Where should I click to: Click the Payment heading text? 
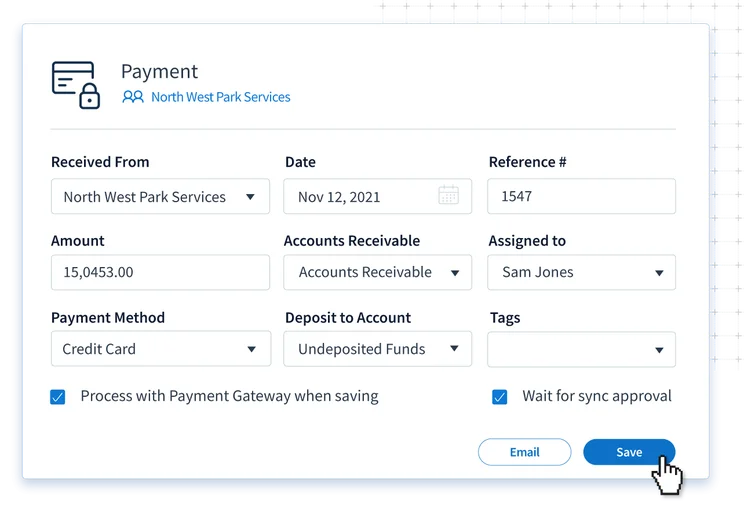pos(159,72)
